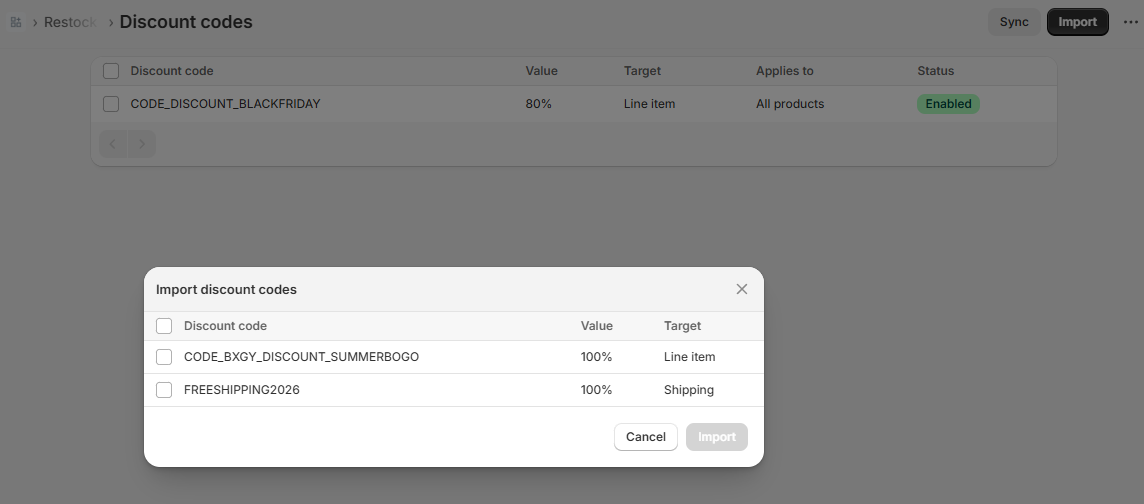1144x504 pixels.
Task: Click the app grid icon in breadcrumb
Action: coord(16,22)
